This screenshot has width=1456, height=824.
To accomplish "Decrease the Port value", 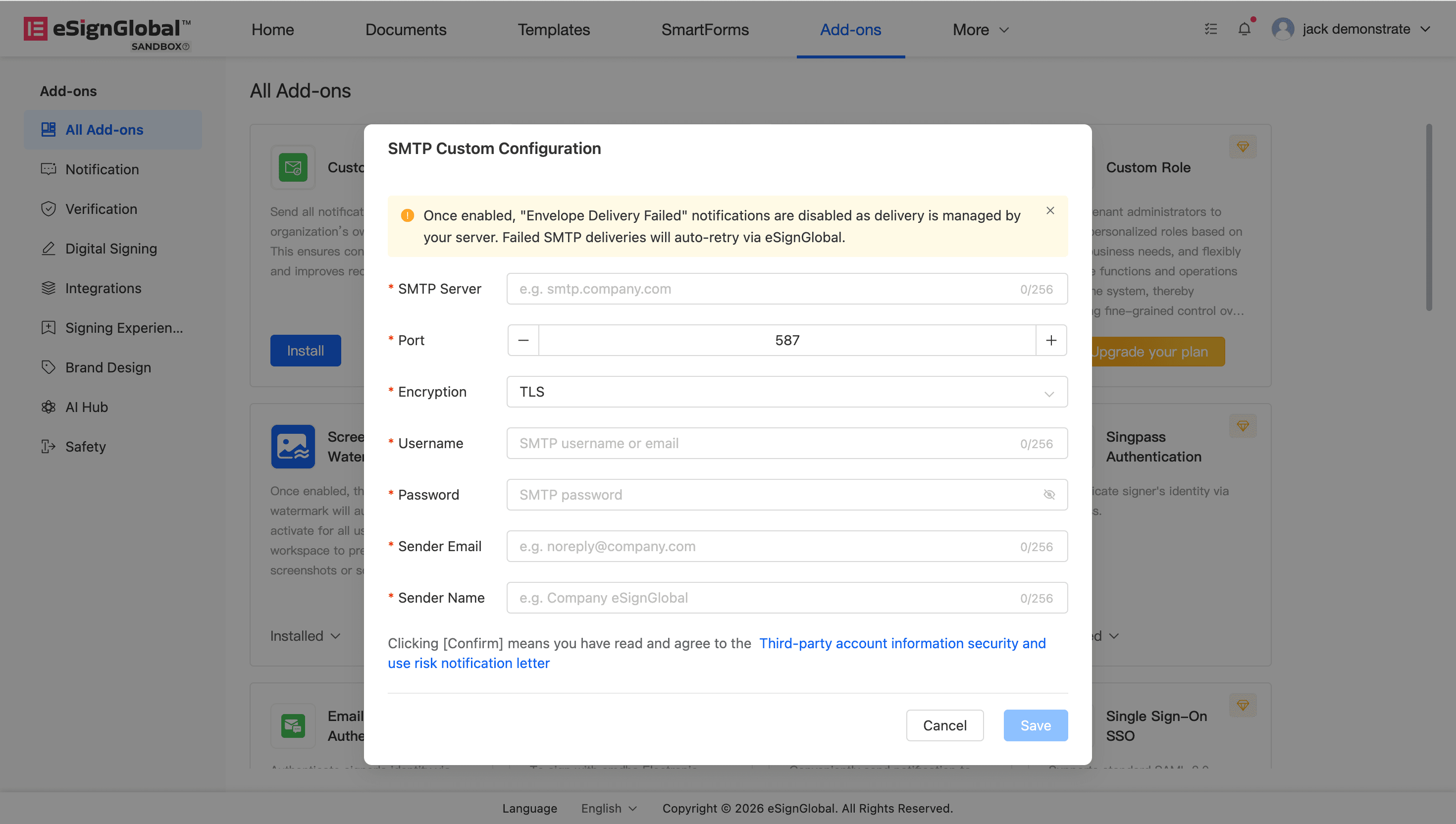I will coord(523,340).
